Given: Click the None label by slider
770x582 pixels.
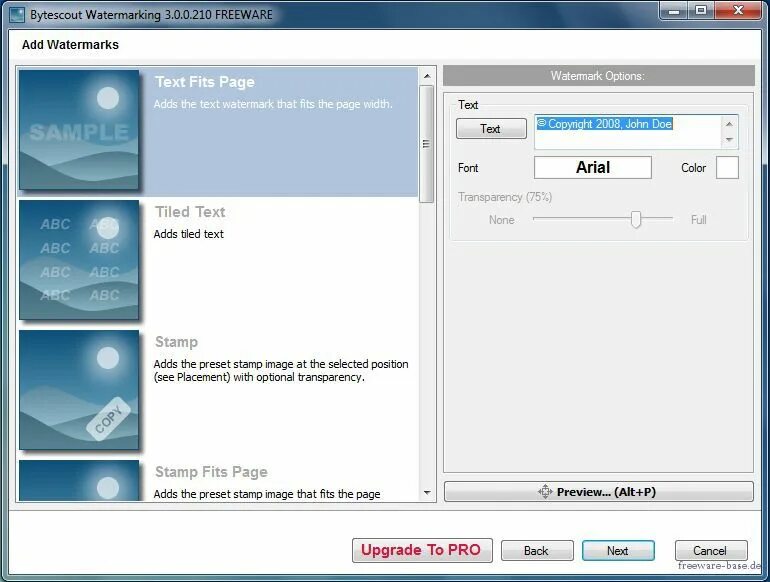Looking at the screenshot, I should [501, 220].
